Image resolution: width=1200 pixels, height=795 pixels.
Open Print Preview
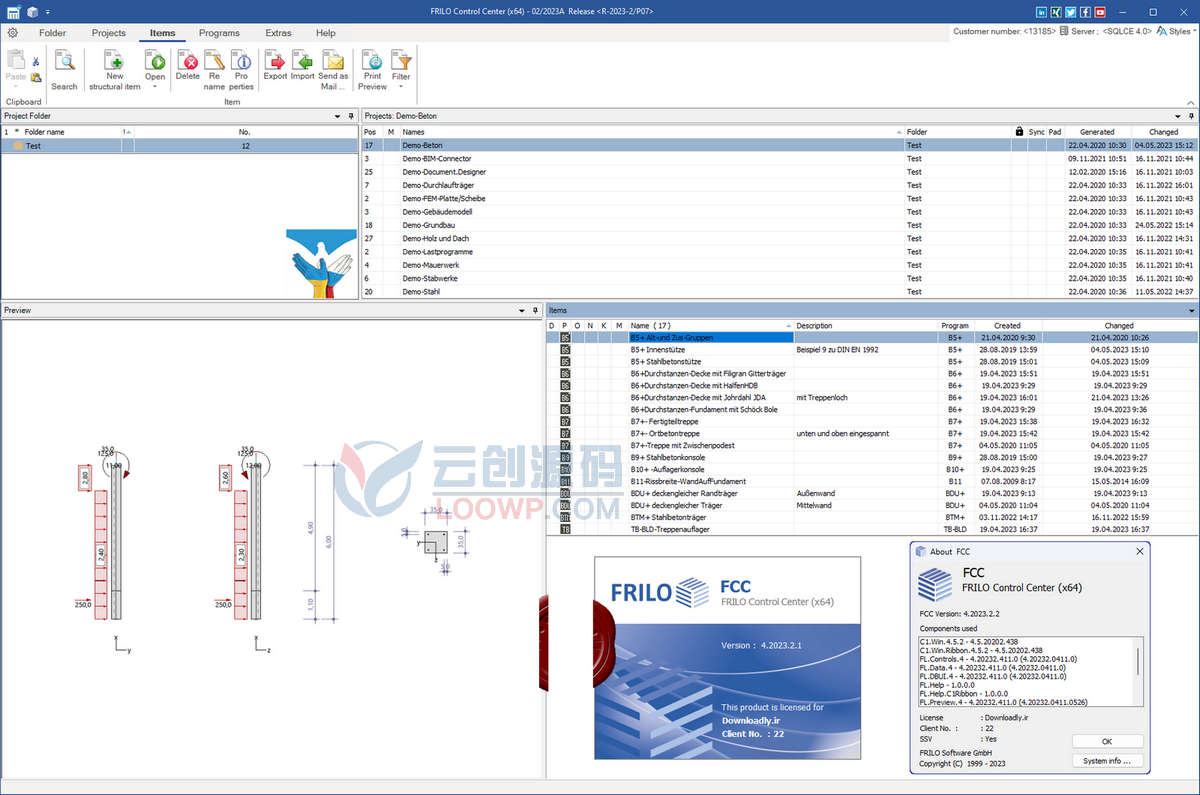(x=372, y=70)
